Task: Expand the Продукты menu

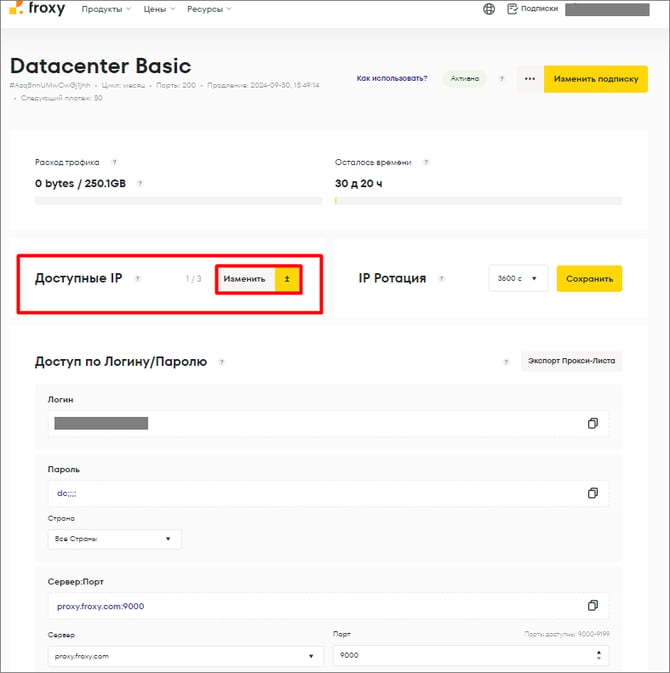Action: [106, 9]
